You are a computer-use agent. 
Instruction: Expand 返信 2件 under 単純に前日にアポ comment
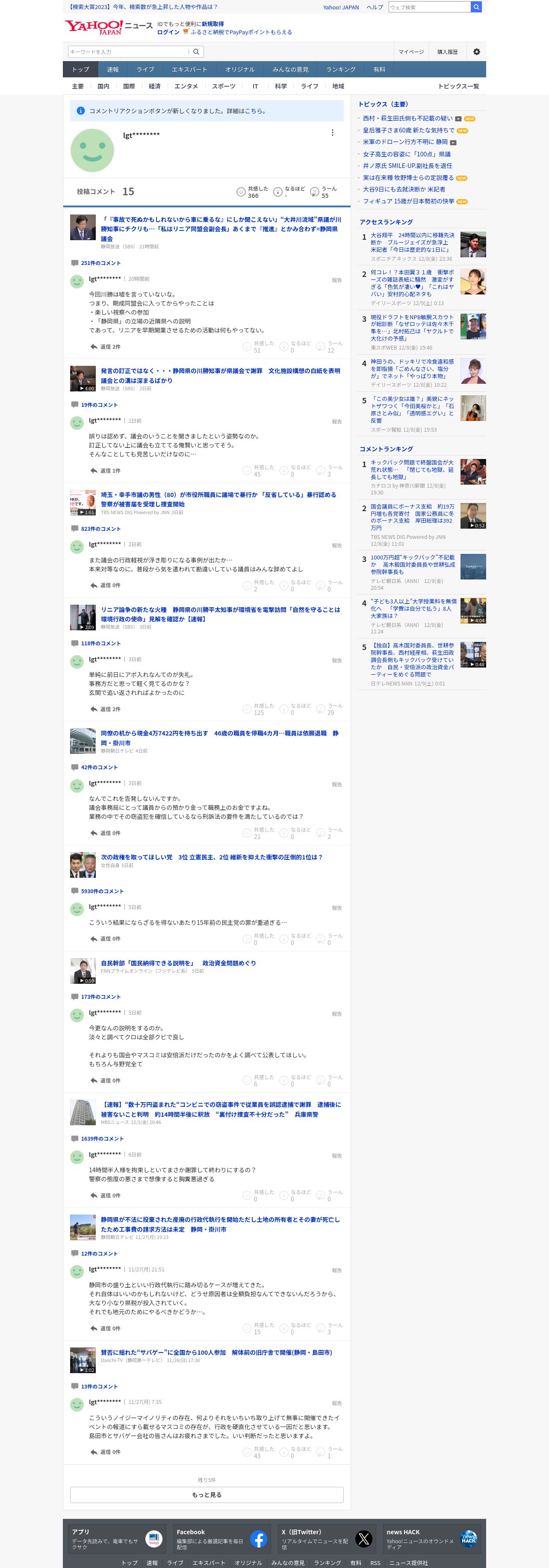(x=106, y=710)
